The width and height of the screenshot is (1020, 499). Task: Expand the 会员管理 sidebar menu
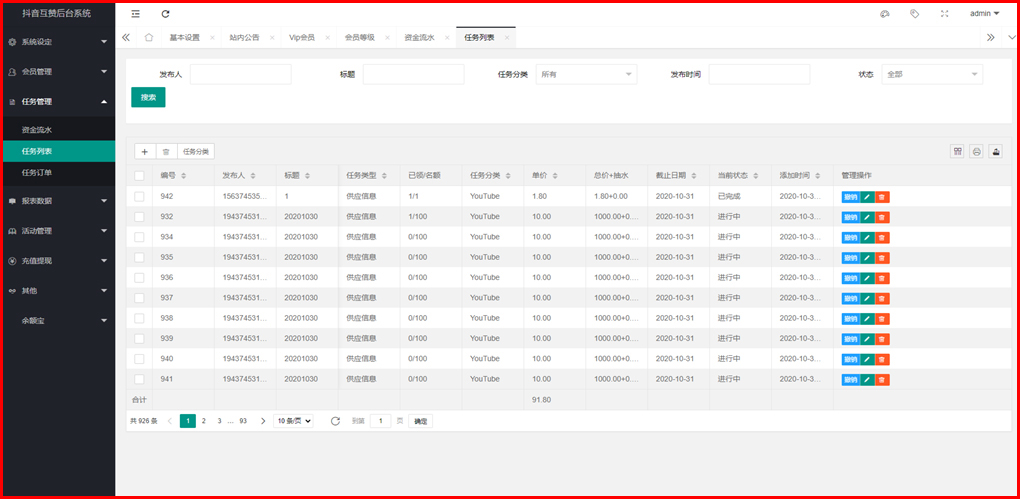pyautogui.click(x=57, y=72)
